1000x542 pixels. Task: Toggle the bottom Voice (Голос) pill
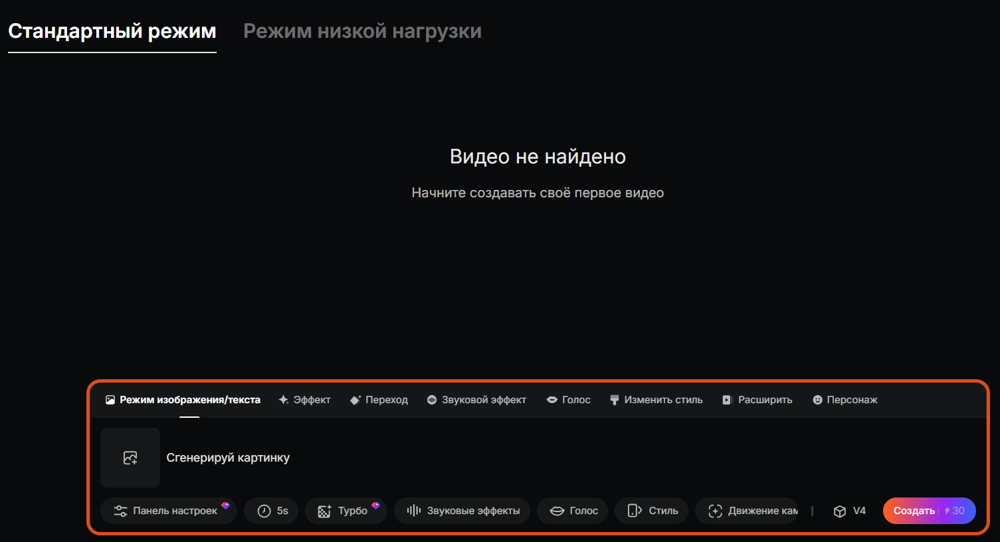573,511
